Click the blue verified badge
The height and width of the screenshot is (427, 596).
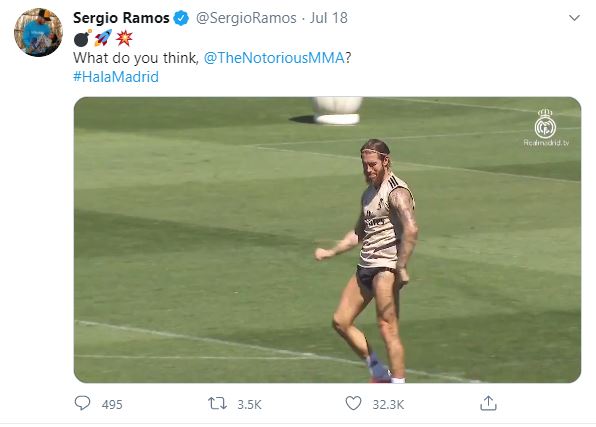click(181, 18)
